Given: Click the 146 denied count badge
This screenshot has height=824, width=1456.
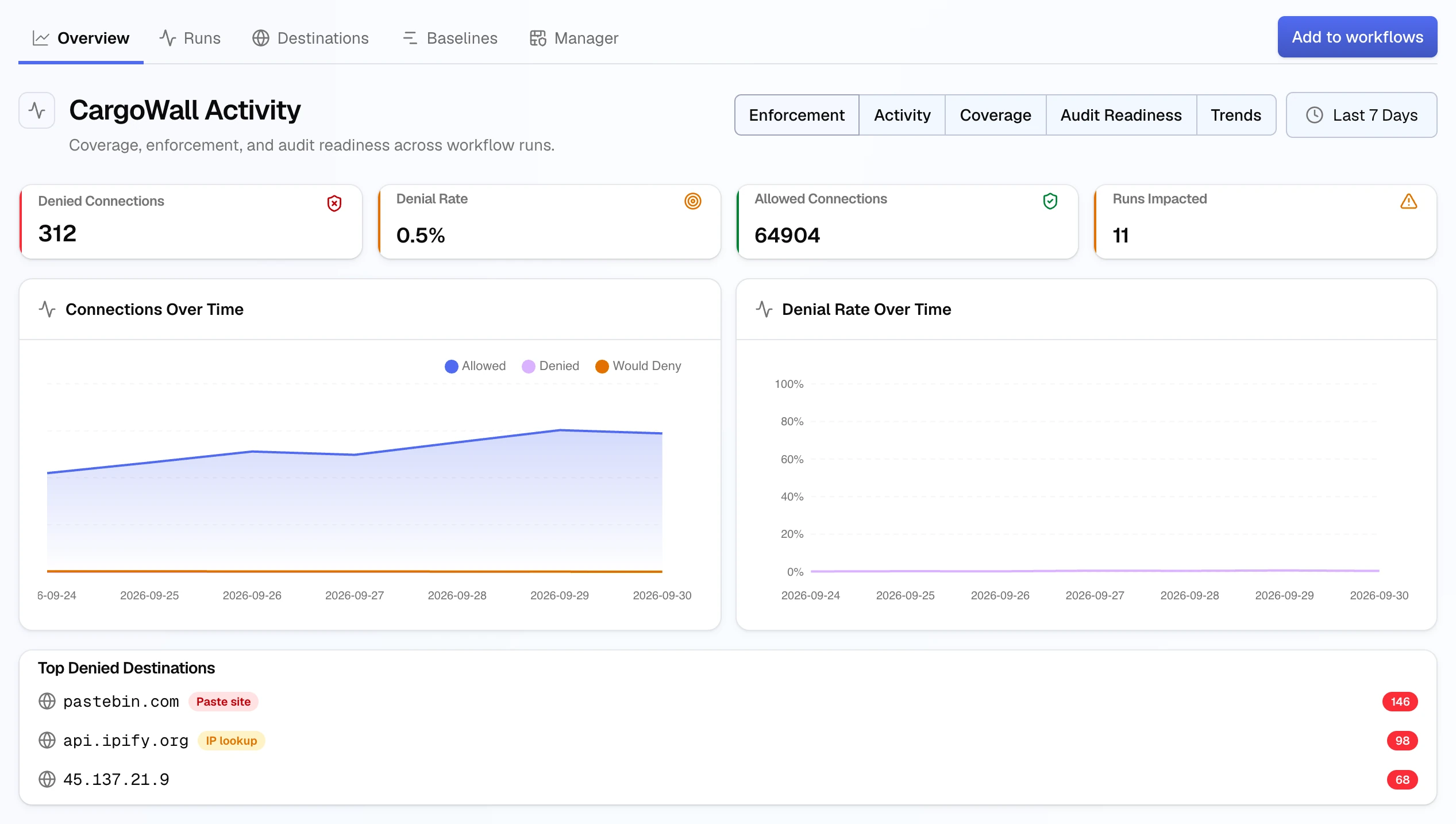Looking at the screenshot, I should [x=1400, y=702].
